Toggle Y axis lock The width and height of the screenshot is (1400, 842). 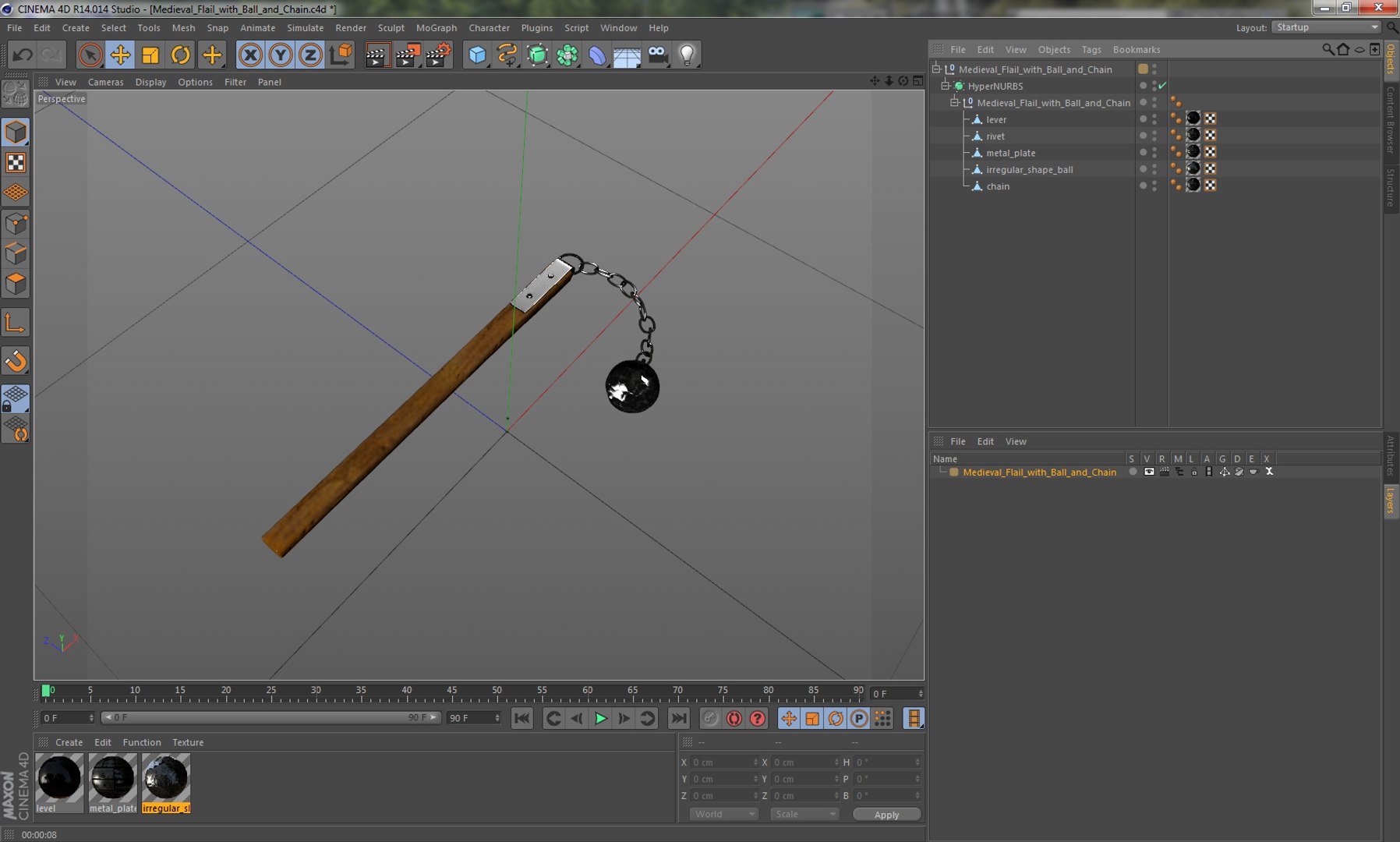pos(281,55)
